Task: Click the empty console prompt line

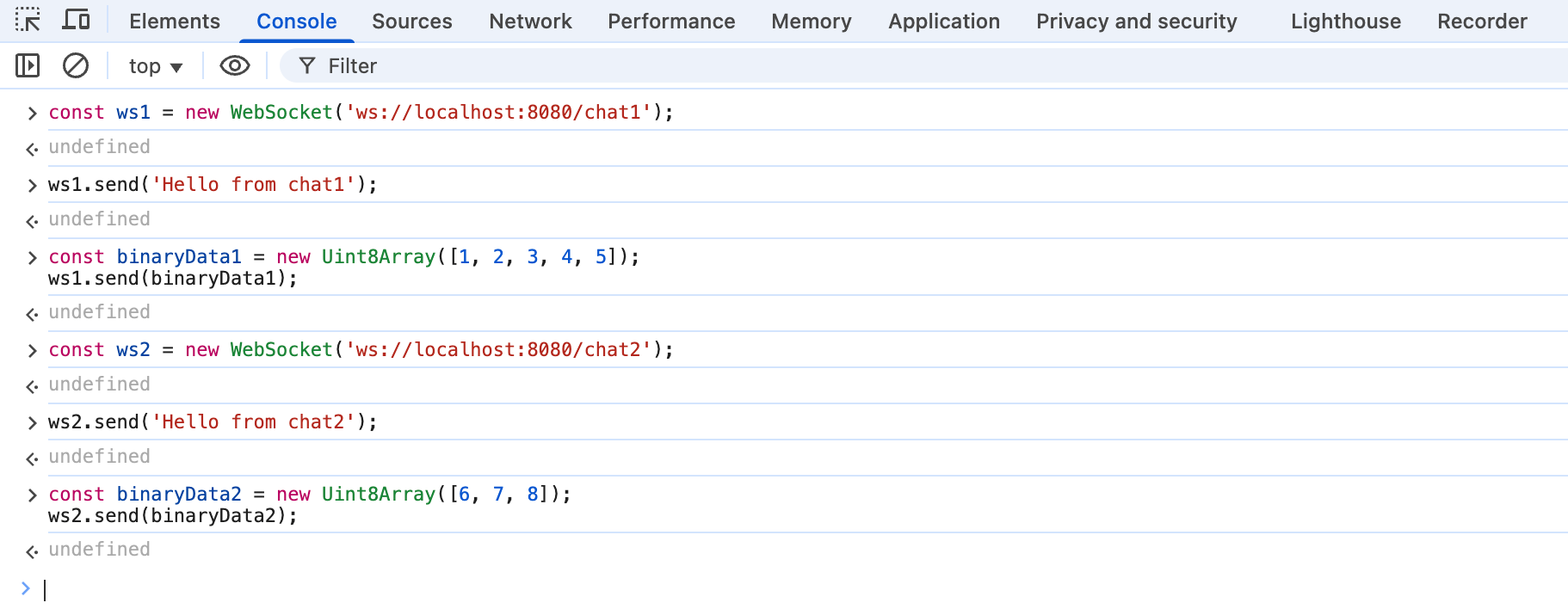Action: (775, 590)
